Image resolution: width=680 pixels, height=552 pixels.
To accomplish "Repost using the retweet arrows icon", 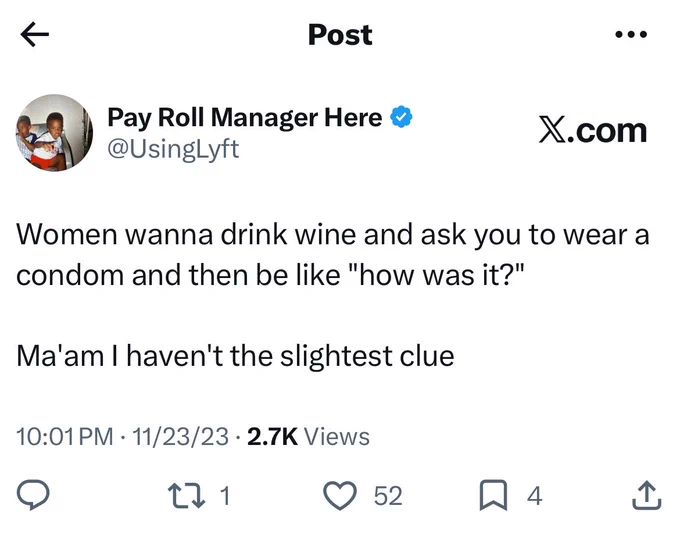I will point(186,495).
